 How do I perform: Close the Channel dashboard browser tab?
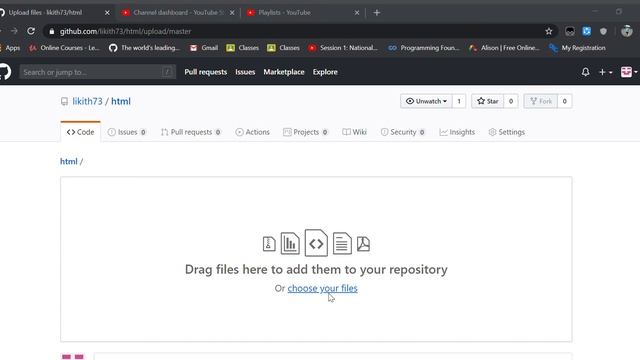(232, 13)
